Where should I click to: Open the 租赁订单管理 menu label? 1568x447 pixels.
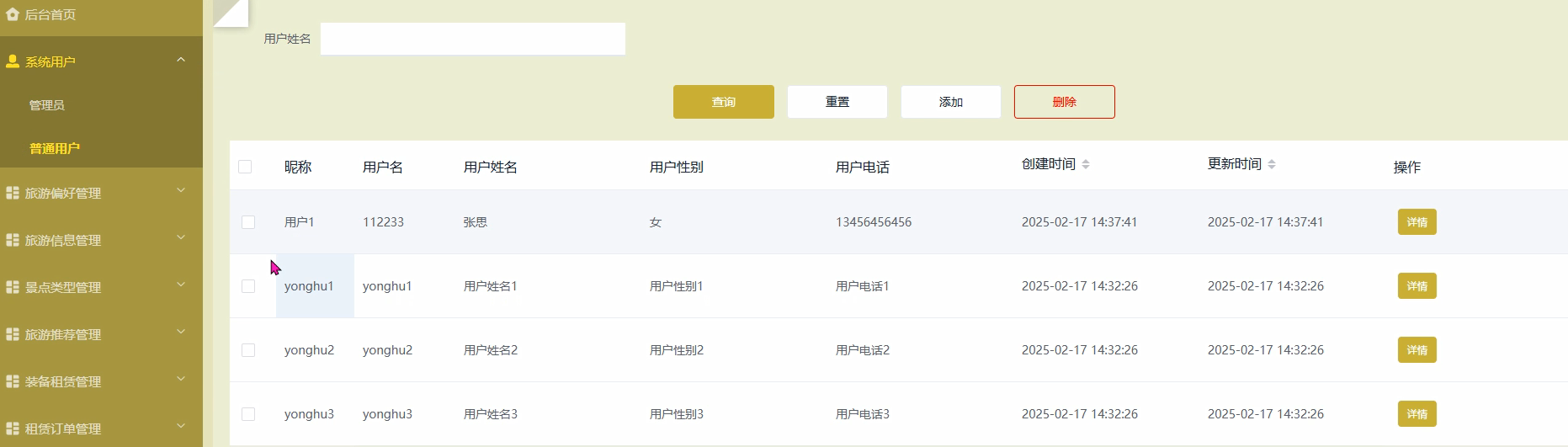pos(63,429)
